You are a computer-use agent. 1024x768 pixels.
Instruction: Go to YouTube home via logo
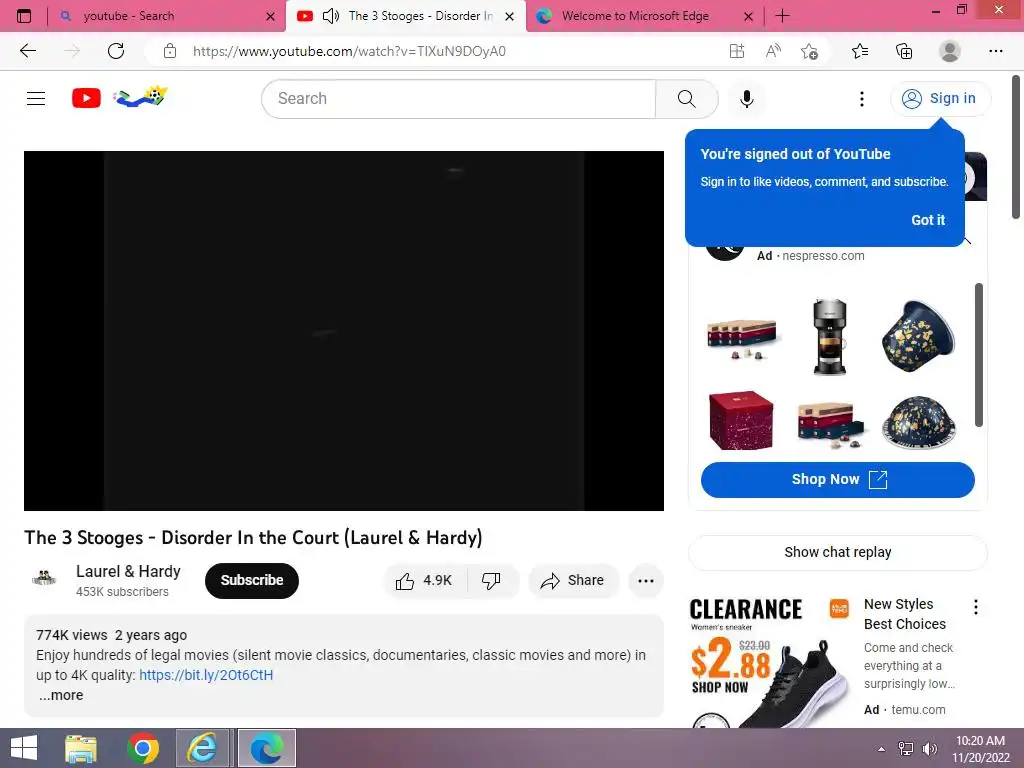pyautogui.click(x=86, y=98)
